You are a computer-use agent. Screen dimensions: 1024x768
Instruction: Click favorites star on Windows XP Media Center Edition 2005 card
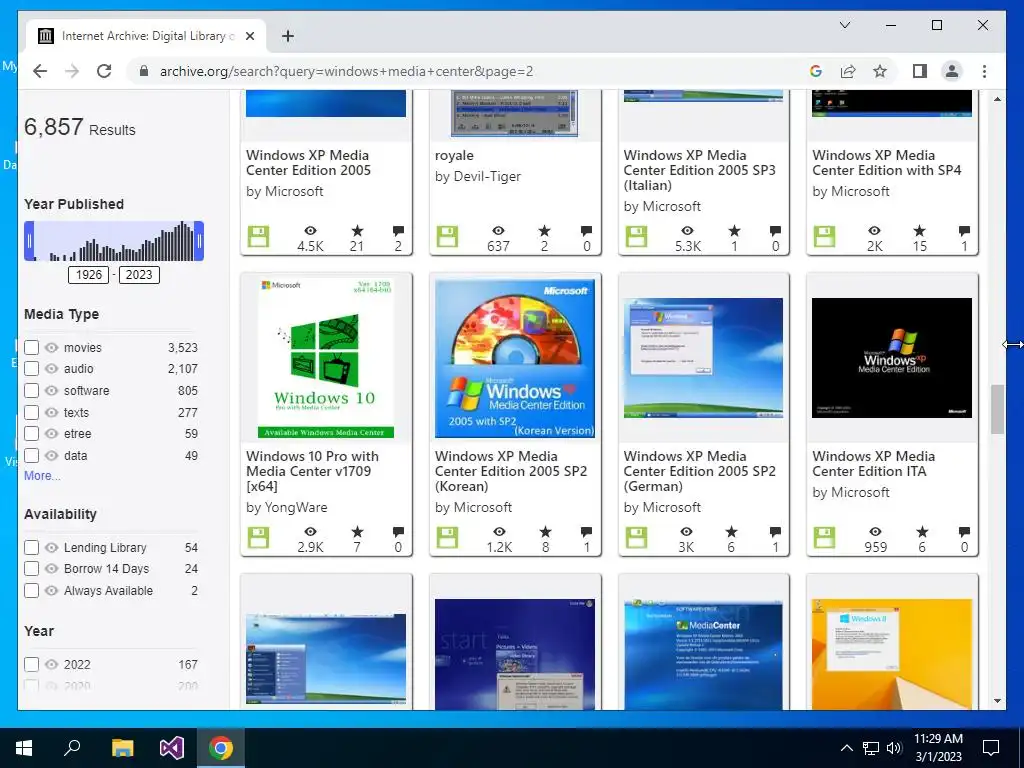(357, 231)
